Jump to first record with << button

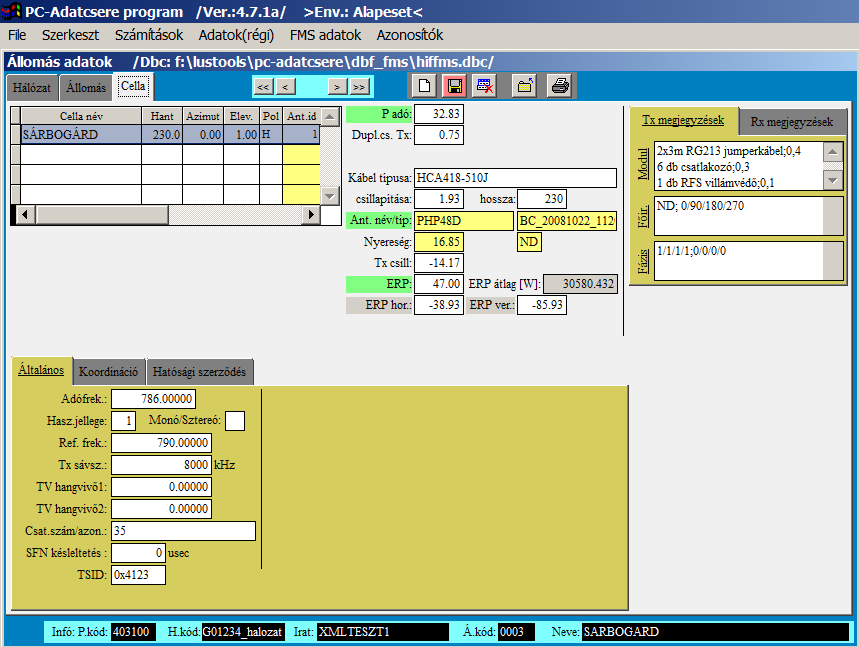click(264, 87)
